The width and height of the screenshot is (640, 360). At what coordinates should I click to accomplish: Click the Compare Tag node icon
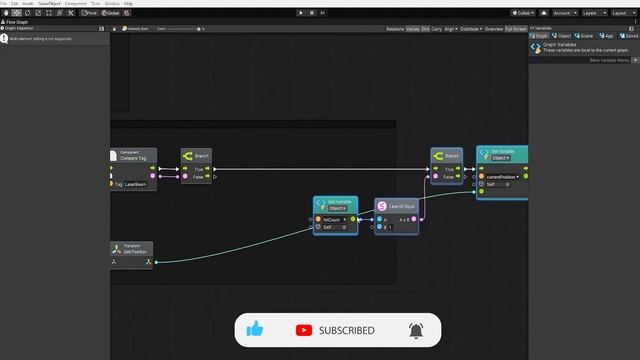click(x=113, y=156)
